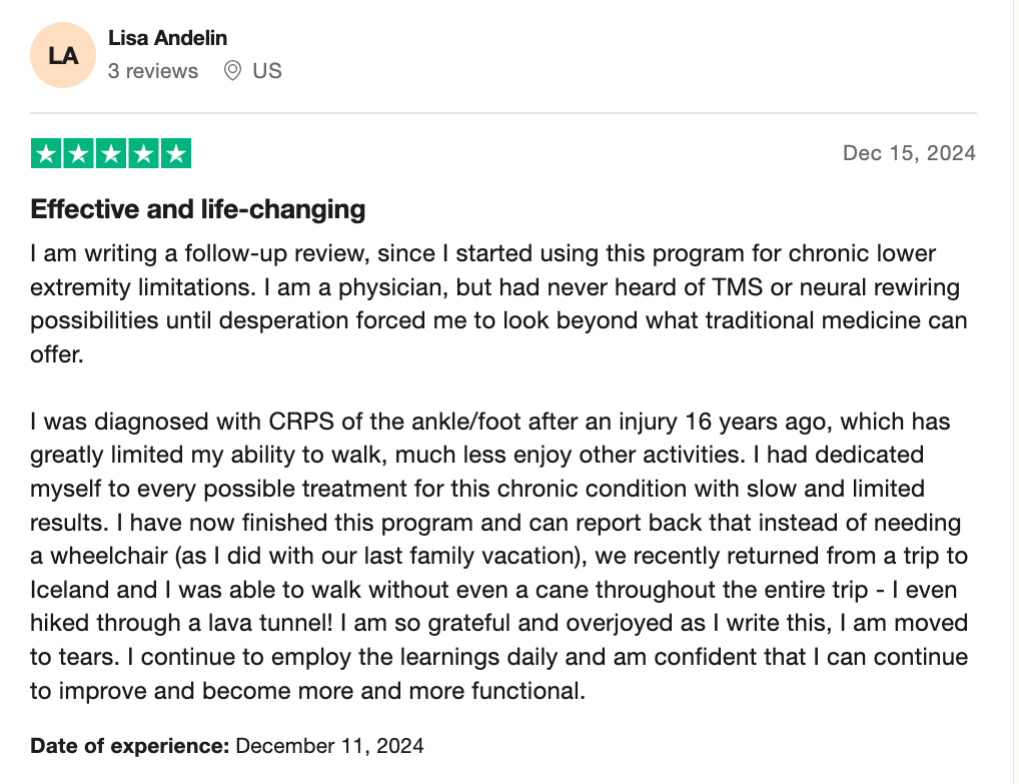Click the US country label
This screenshot has height=784, width=1019.
(267, 71)
